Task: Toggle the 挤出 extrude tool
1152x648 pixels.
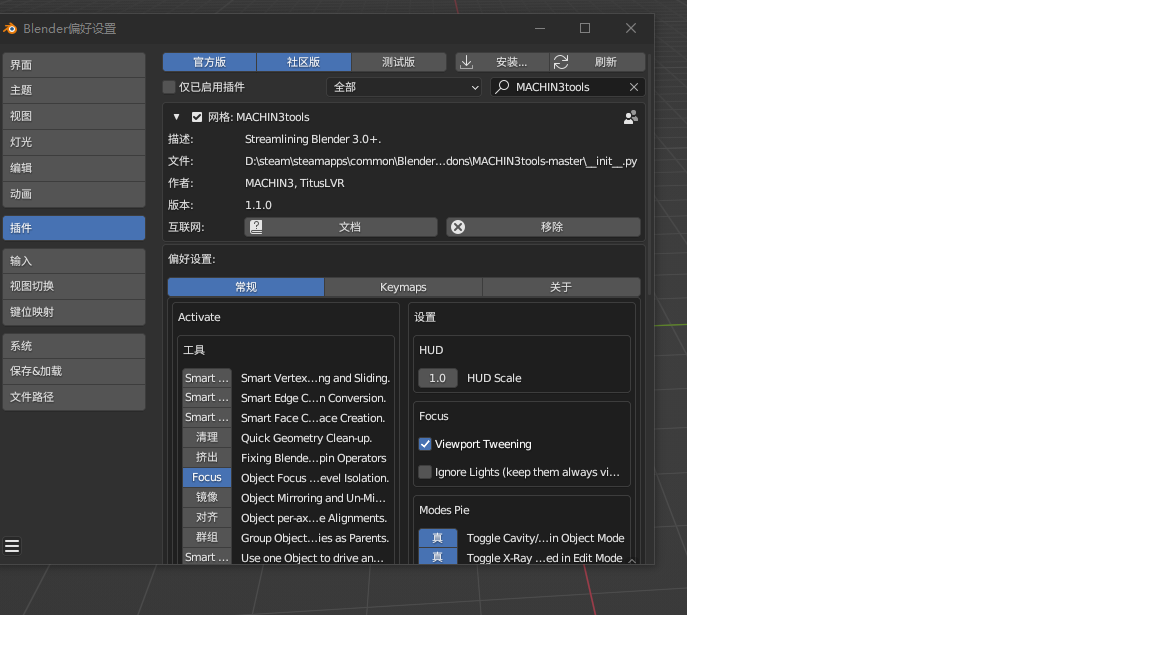Action: pyautogui.click(x=206, y=457)
